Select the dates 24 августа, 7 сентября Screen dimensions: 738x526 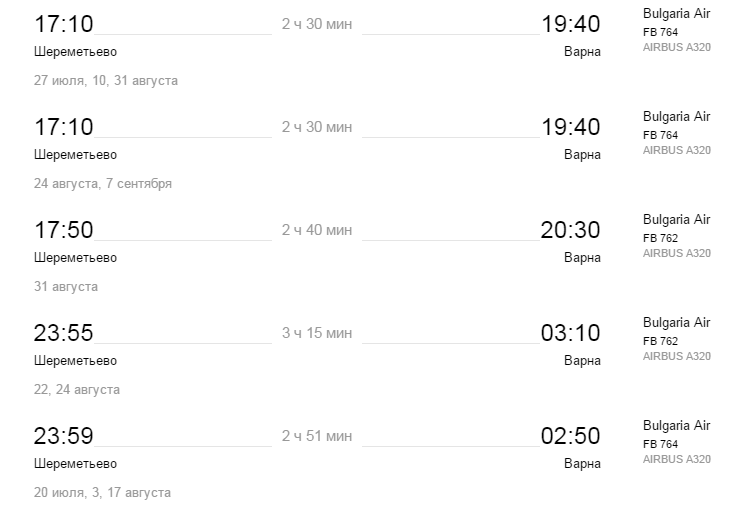pos(103,183)
